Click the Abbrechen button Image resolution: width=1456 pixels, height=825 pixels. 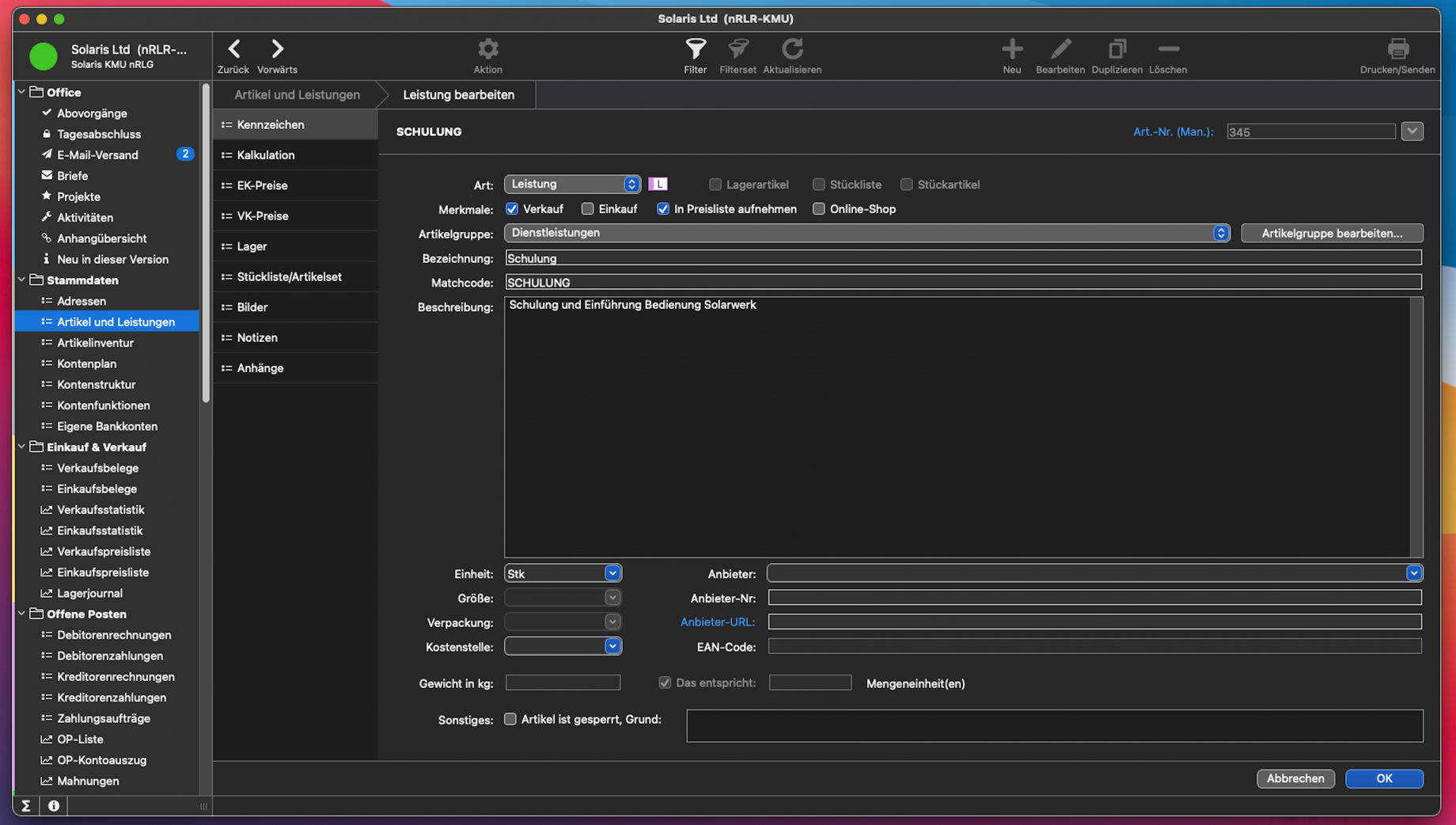[1295, 778]
